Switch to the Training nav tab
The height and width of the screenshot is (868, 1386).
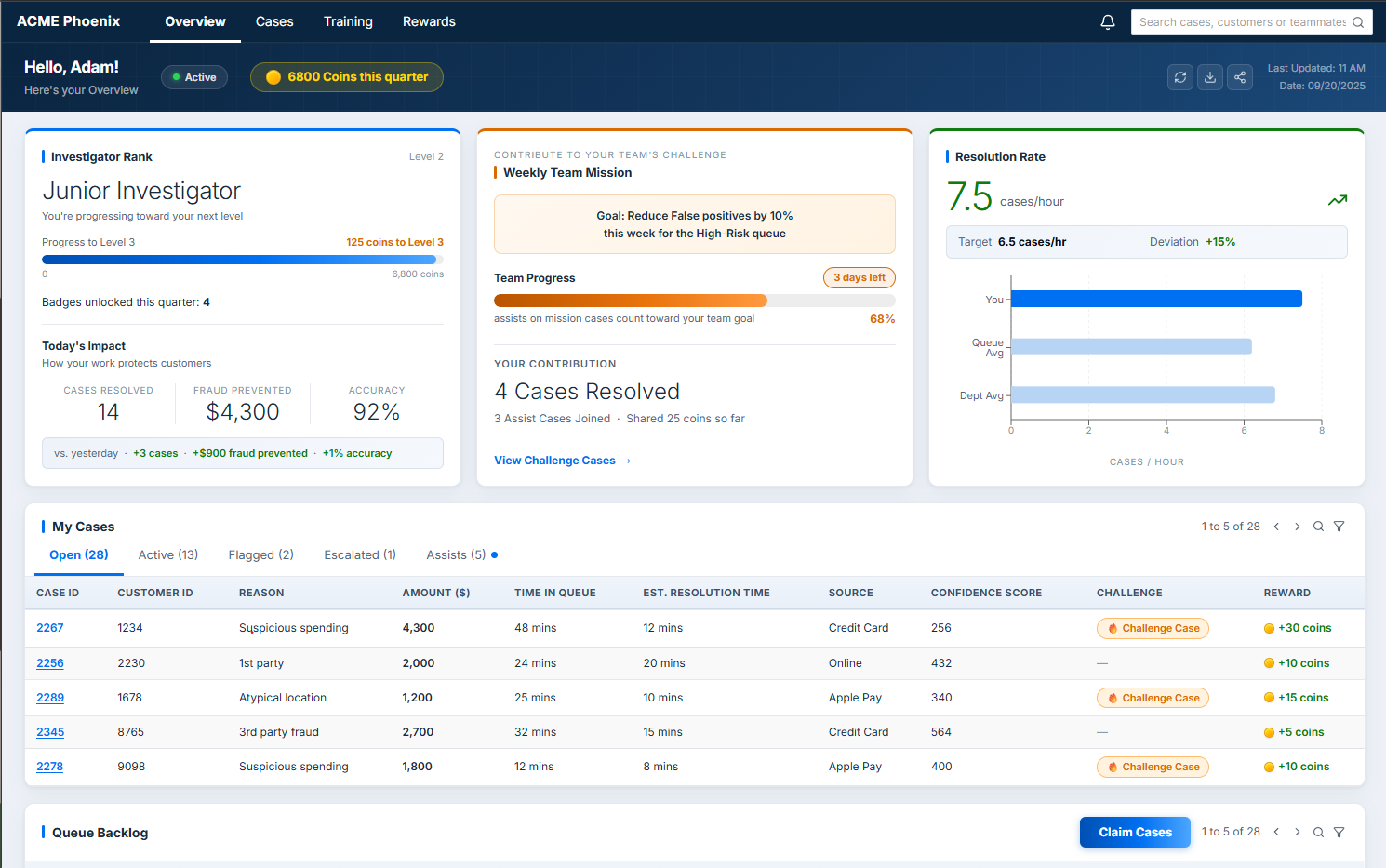coord(348,21)
